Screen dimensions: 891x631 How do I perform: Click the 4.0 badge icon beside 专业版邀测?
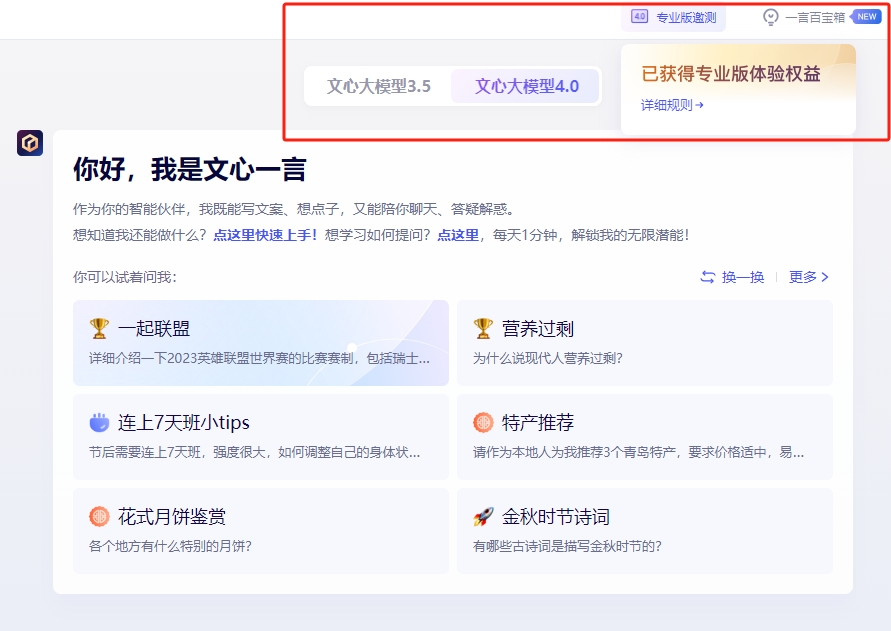(x=639, y=16)
